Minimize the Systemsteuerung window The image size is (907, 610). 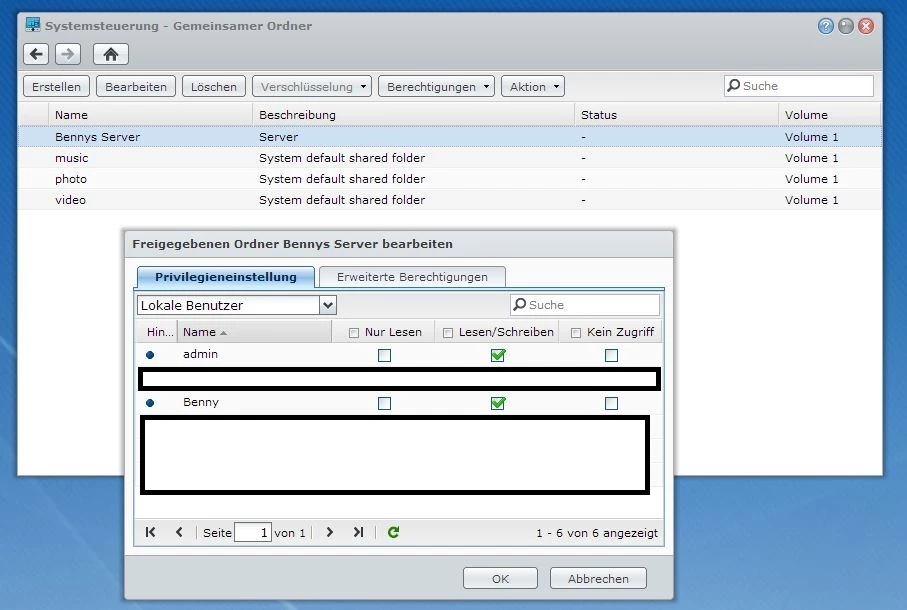click(x=846, y=26)
